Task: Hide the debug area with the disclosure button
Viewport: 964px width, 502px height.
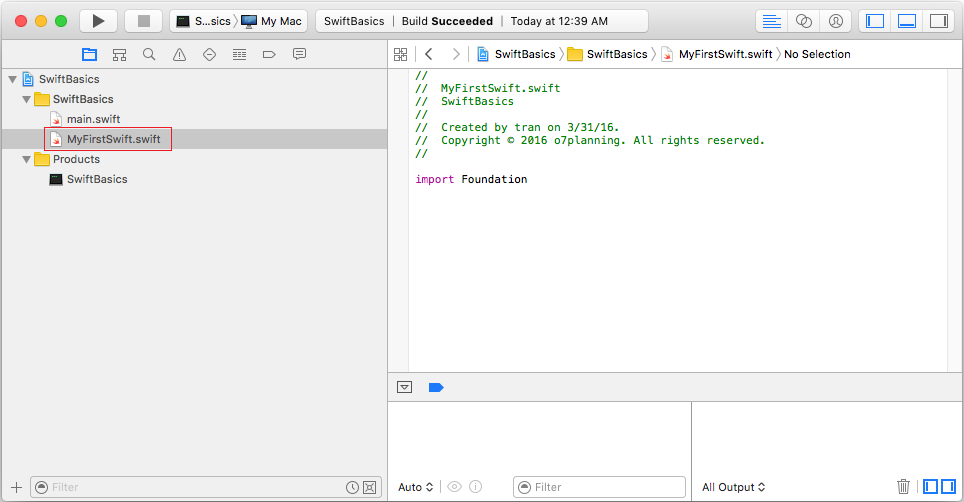Action: (405, 387)
